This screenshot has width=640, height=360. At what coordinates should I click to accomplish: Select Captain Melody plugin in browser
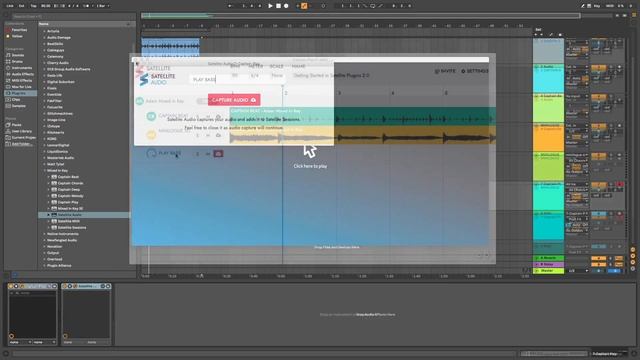(x=70, y=196)
